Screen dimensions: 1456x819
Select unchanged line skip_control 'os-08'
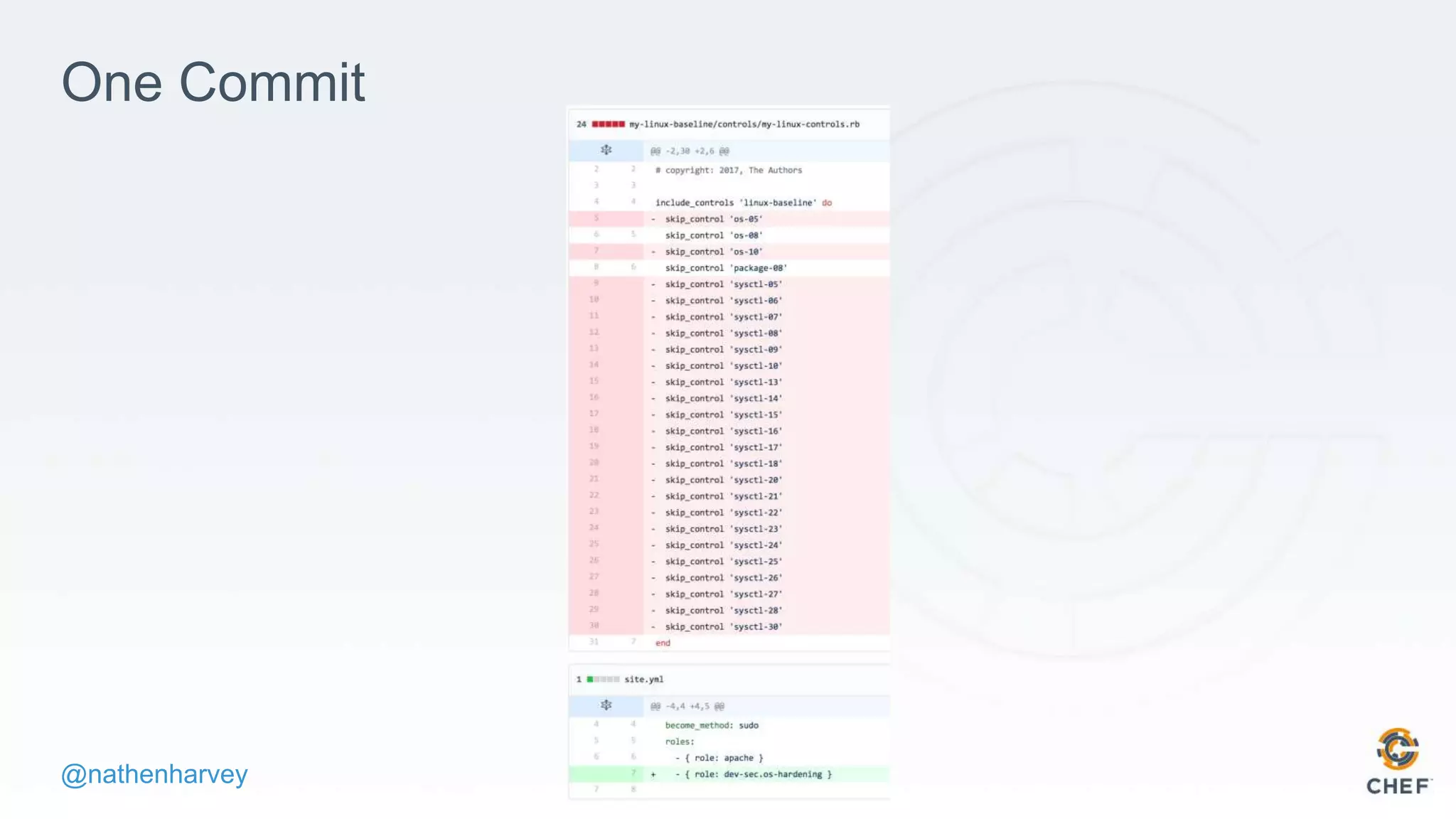(x=729, y=235)
